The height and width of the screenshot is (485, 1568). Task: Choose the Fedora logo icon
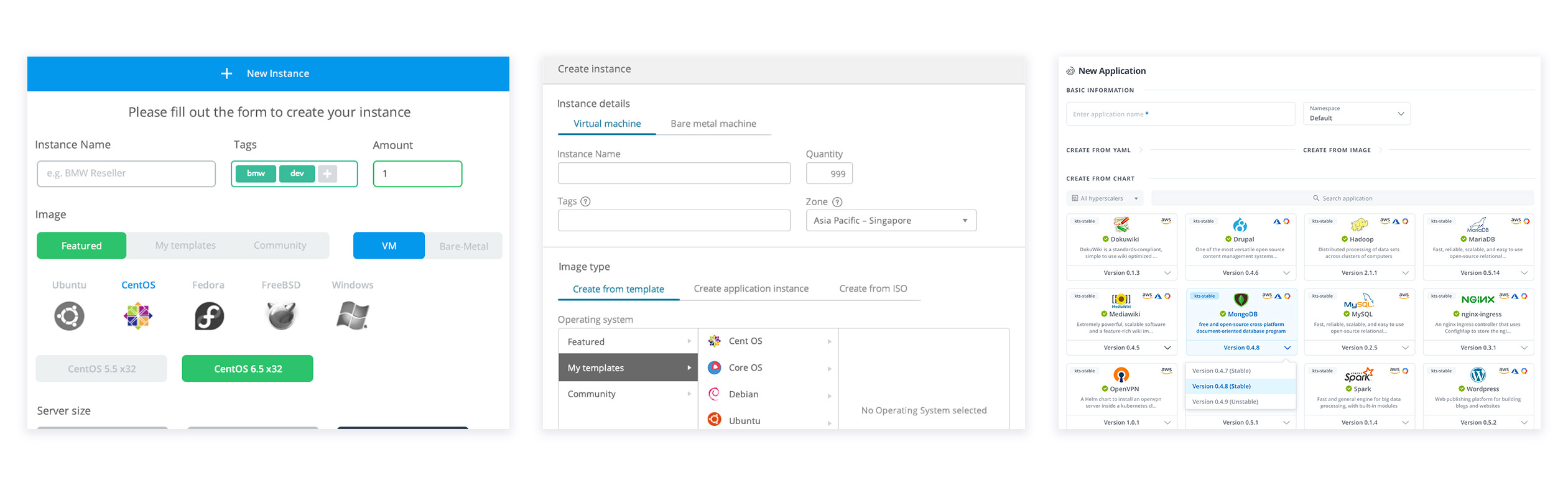coord(209,316)
